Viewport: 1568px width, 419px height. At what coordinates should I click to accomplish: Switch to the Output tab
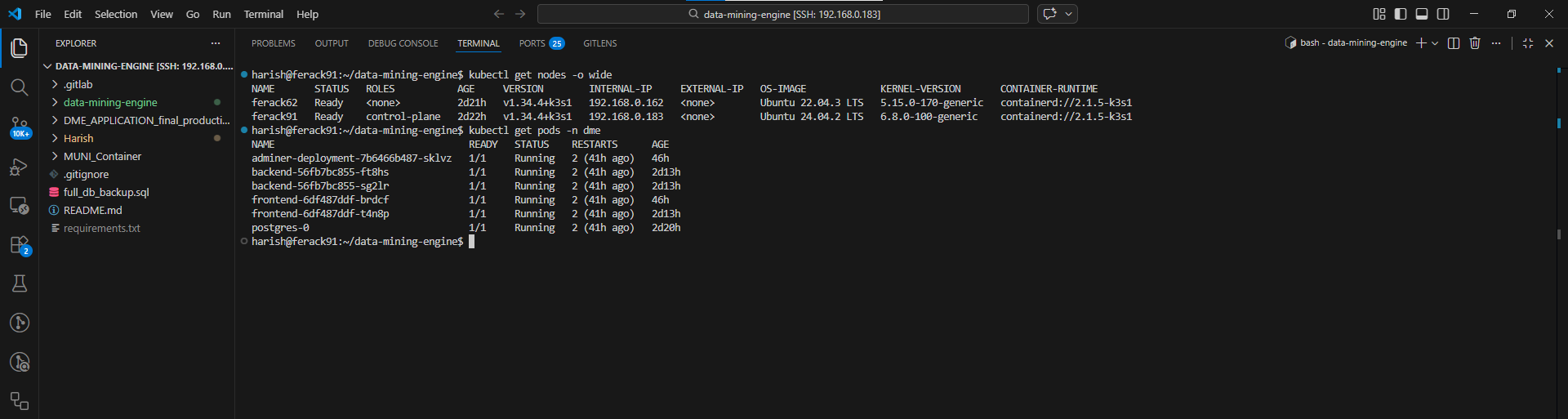pos(332,43)
